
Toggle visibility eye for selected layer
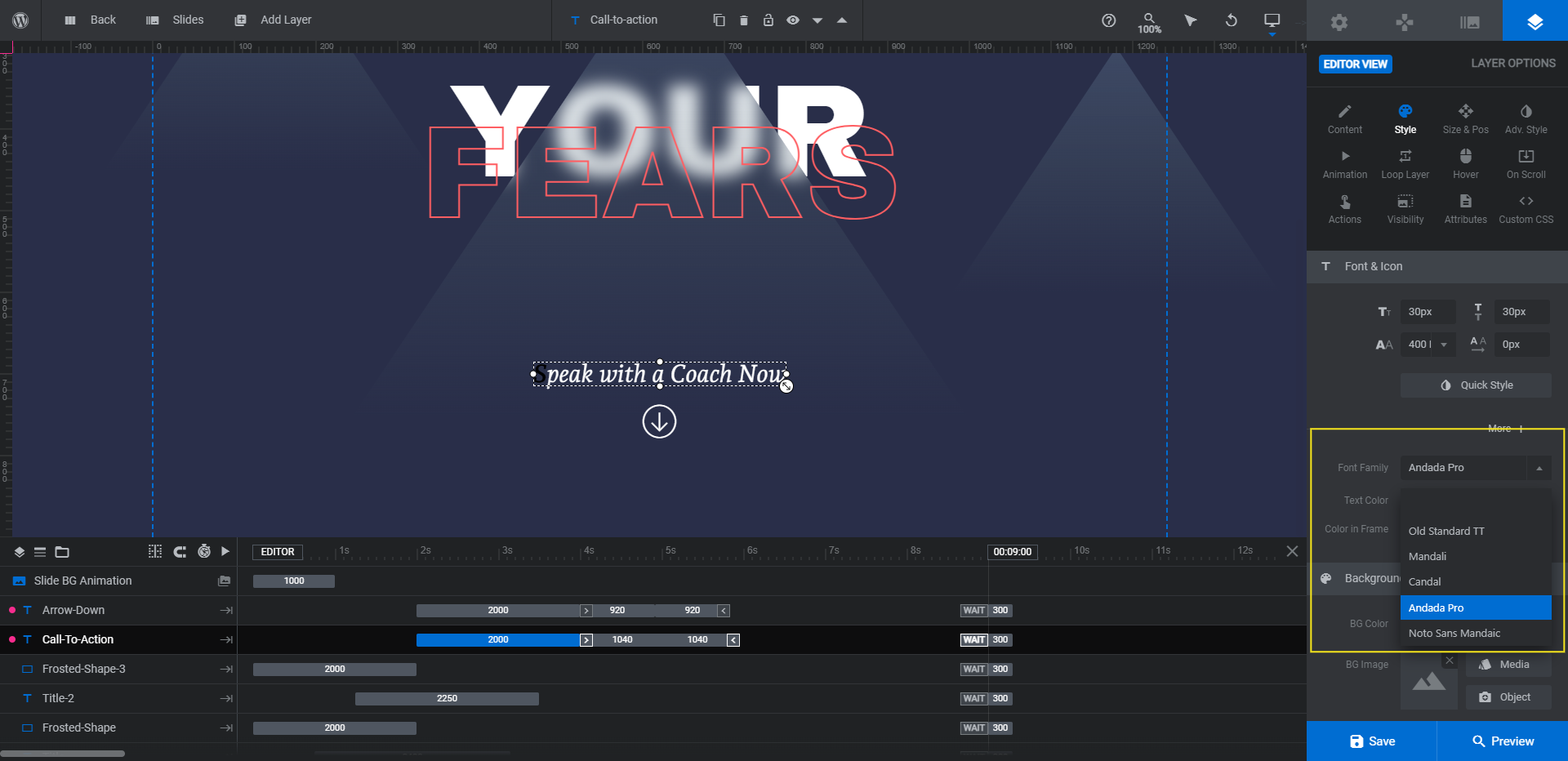coord(793,20)
